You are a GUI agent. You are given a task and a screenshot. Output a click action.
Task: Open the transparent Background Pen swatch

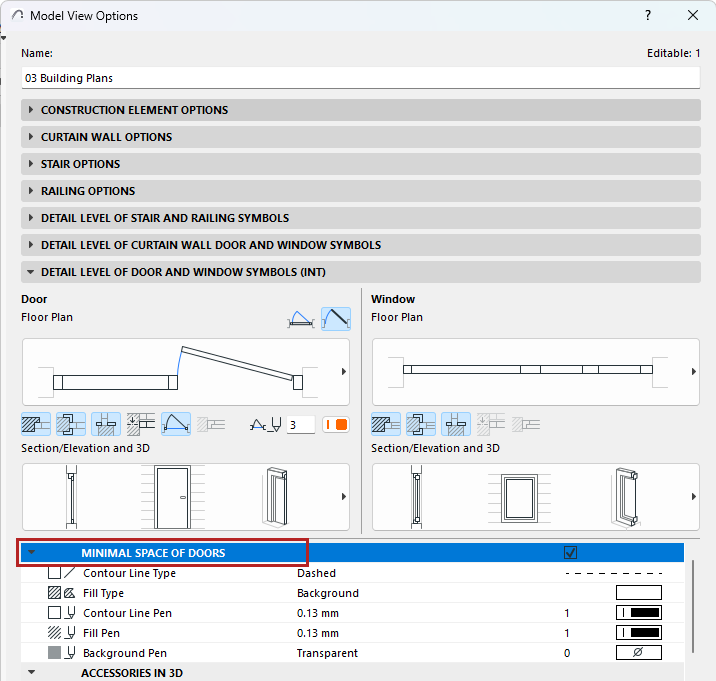point(639,653)
